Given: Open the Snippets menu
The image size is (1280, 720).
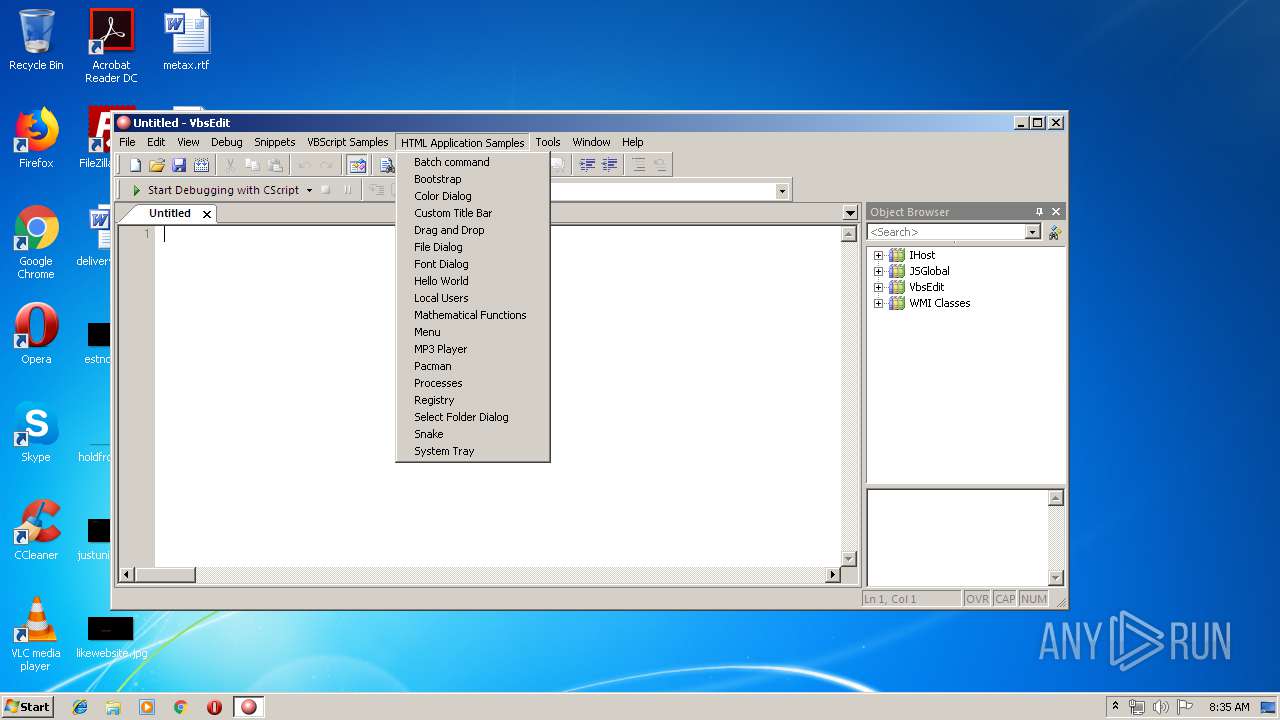Looking at the screenshot, I should pos(274,142).
